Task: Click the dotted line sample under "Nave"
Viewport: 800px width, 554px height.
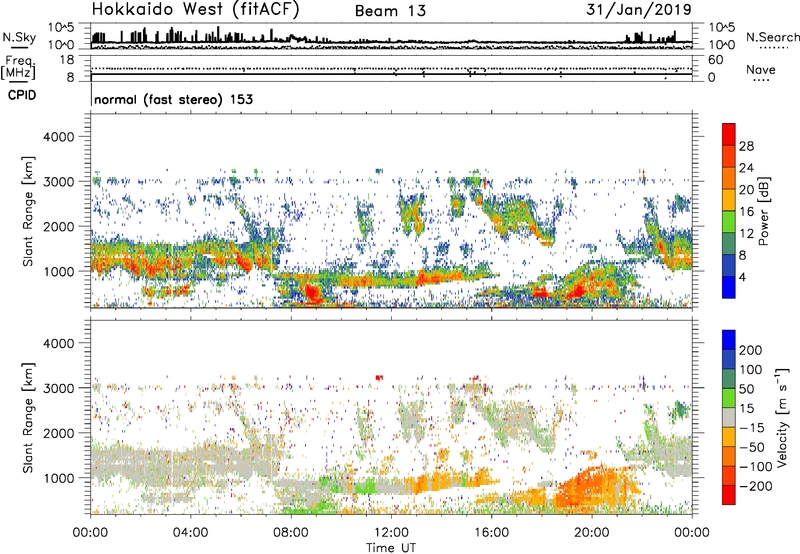Action: (x=761, y=80)
